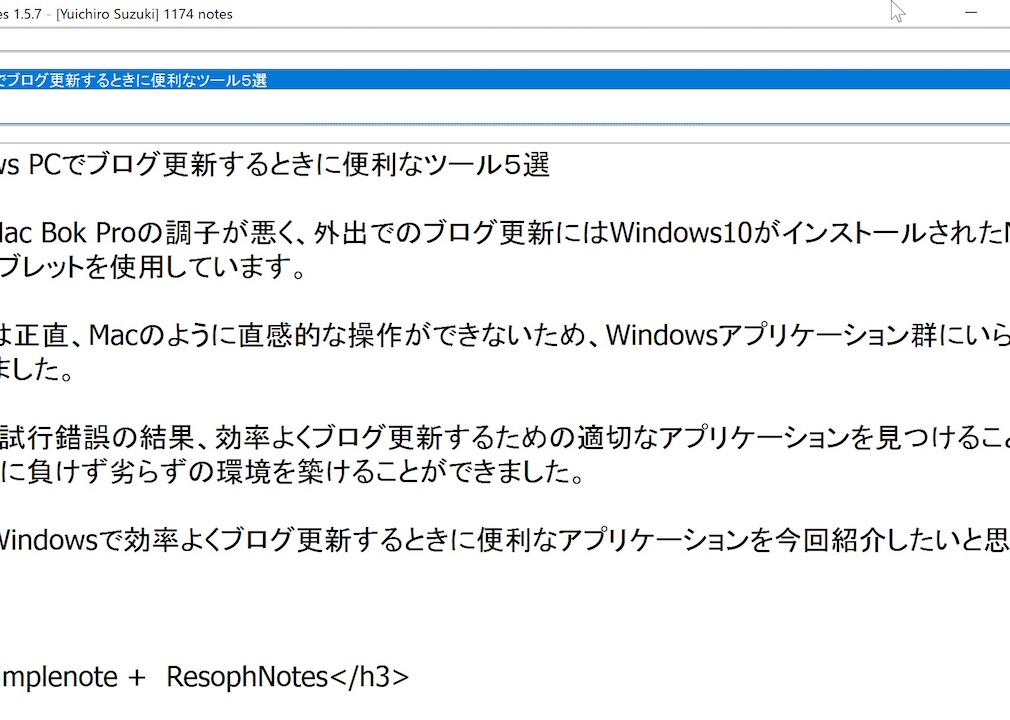Click the search field above the note list
This screenshot has height=720, width=1010.
pos(505,39)
